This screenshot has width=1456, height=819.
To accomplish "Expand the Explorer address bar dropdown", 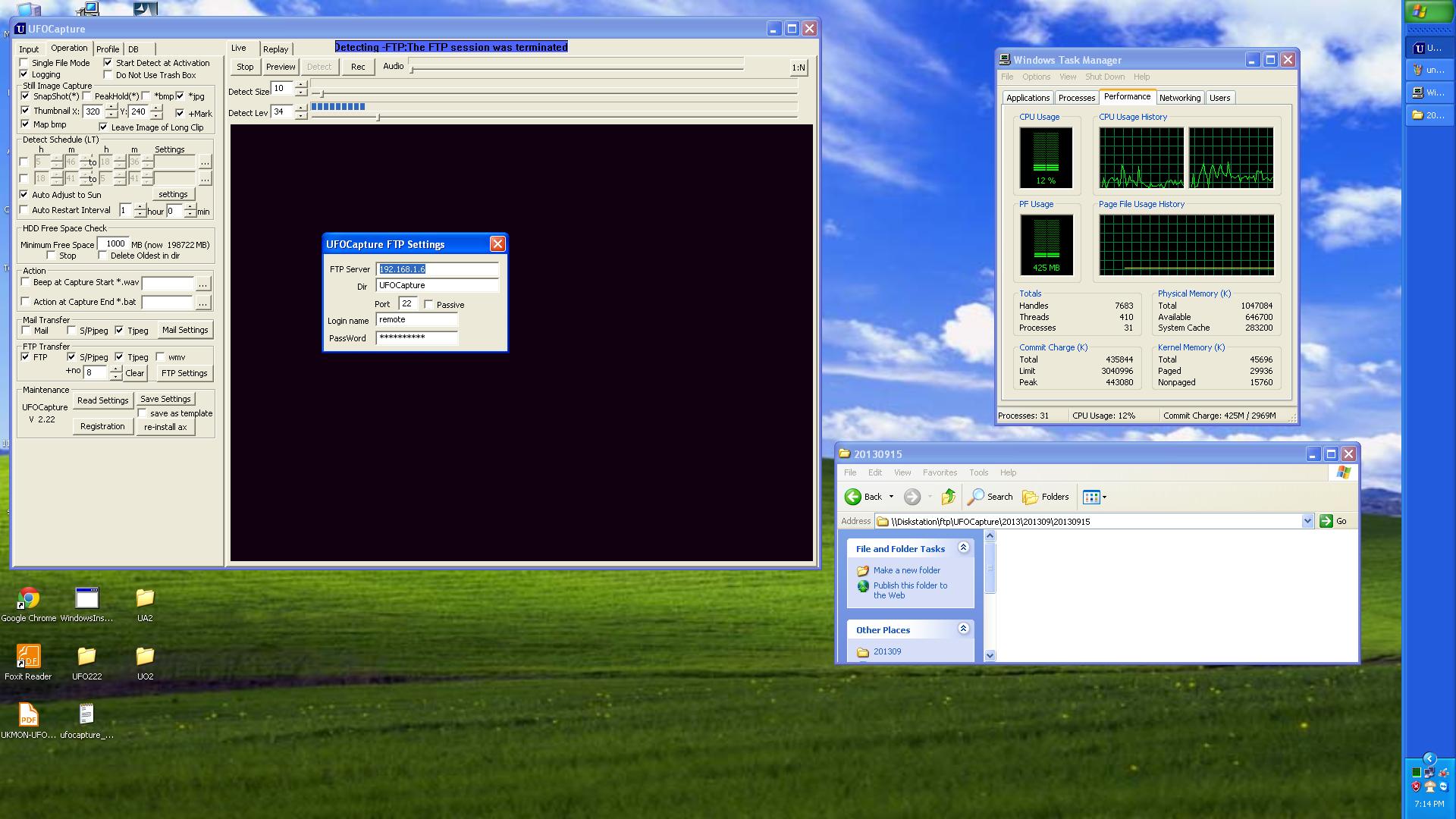I will 1307,521.
